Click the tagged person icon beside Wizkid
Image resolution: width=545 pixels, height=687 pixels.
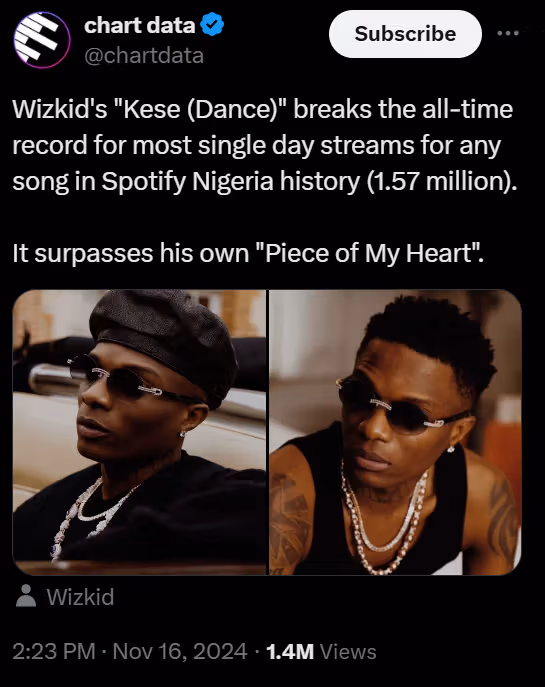(x=26, y=596)
